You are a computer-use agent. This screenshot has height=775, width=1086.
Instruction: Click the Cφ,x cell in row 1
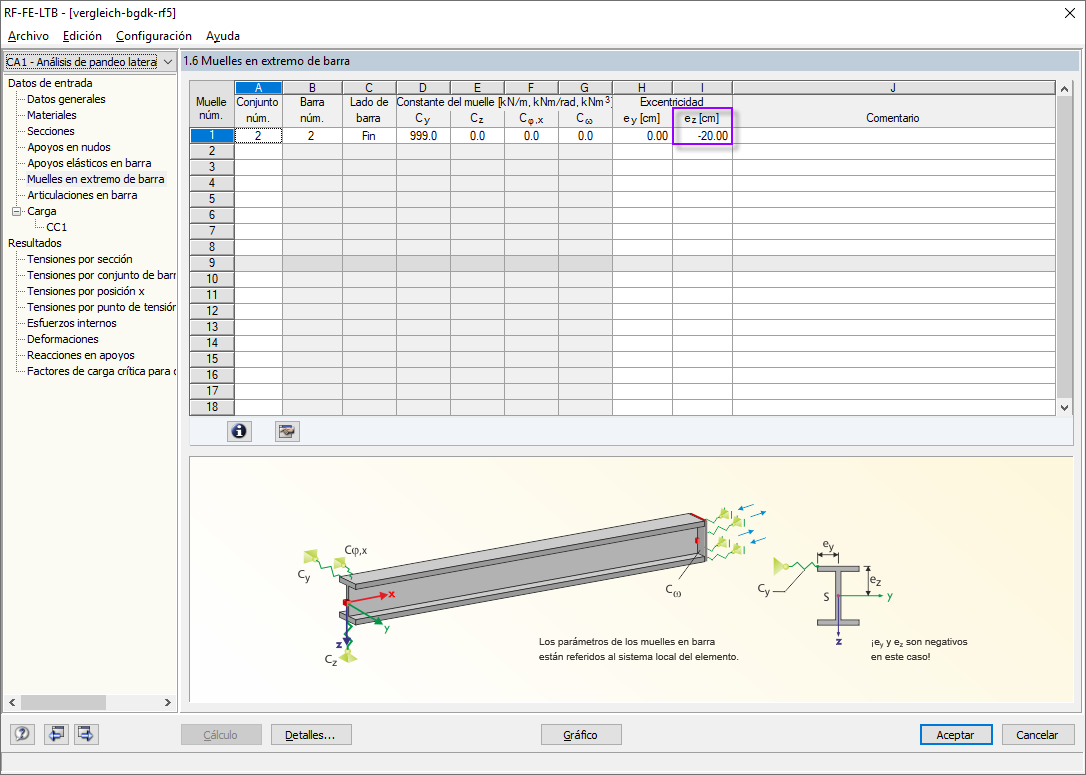coord(531,136)
